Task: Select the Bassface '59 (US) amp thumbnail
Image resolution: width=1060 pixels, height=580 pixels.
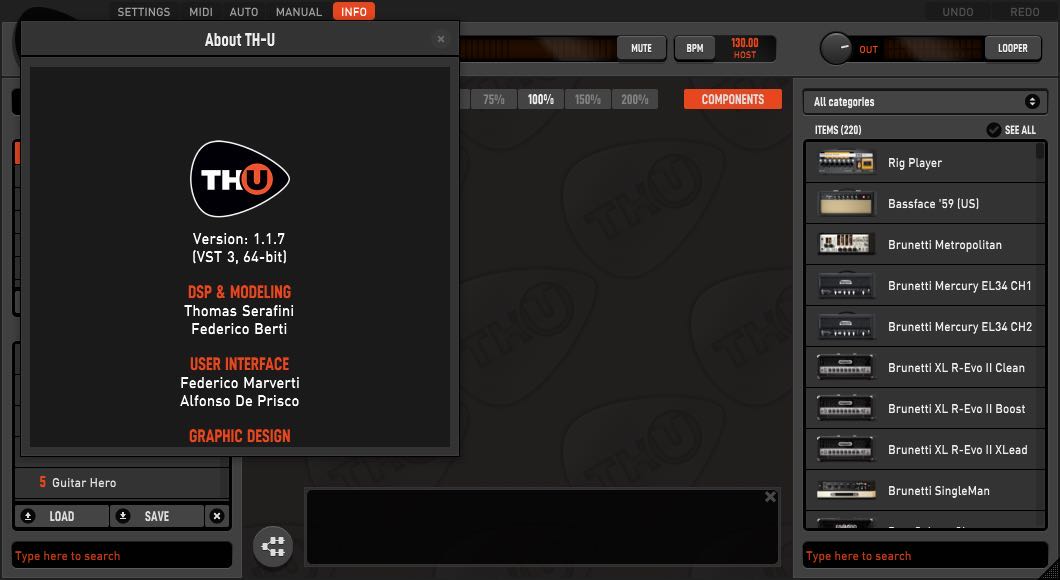Action: coord(846,203)
